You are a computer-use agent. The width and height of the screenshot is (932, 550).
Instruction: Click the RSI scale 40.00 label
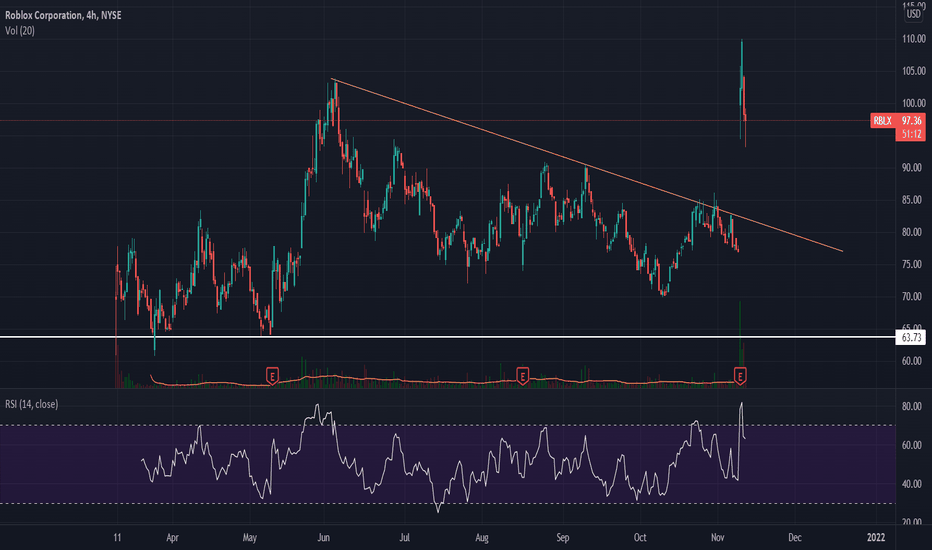912,484
